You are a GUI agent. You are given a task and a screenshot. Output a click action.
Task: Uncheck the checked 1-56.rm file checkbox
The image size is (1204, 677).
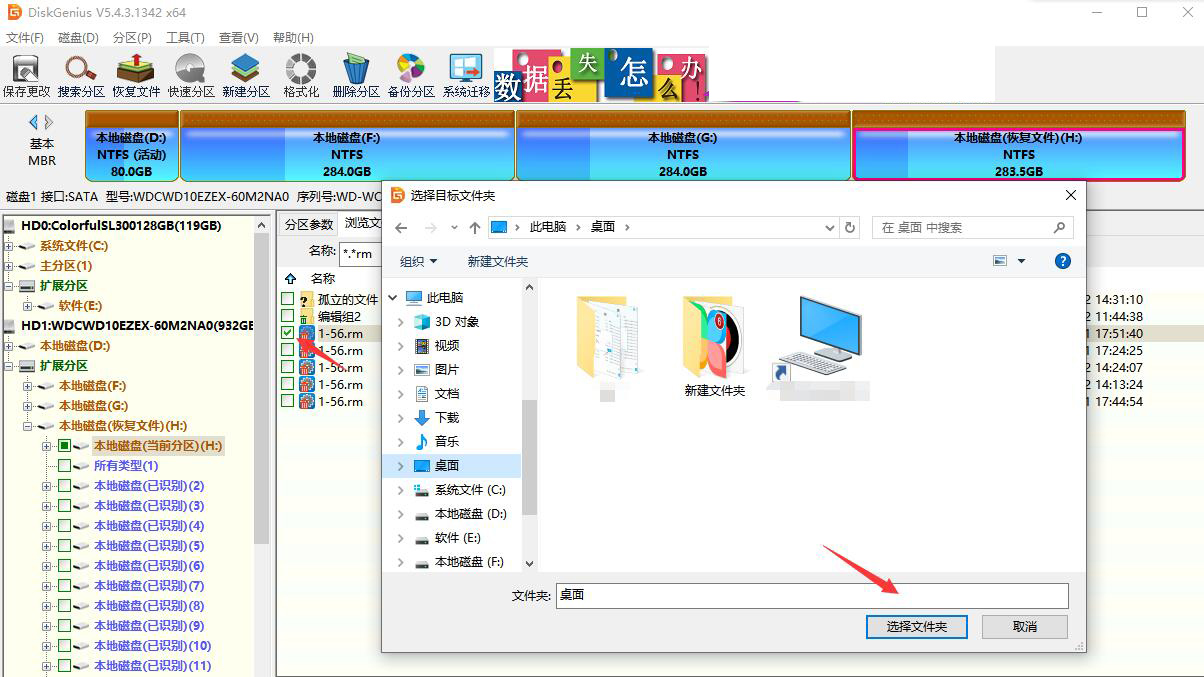tap(288, 332)
